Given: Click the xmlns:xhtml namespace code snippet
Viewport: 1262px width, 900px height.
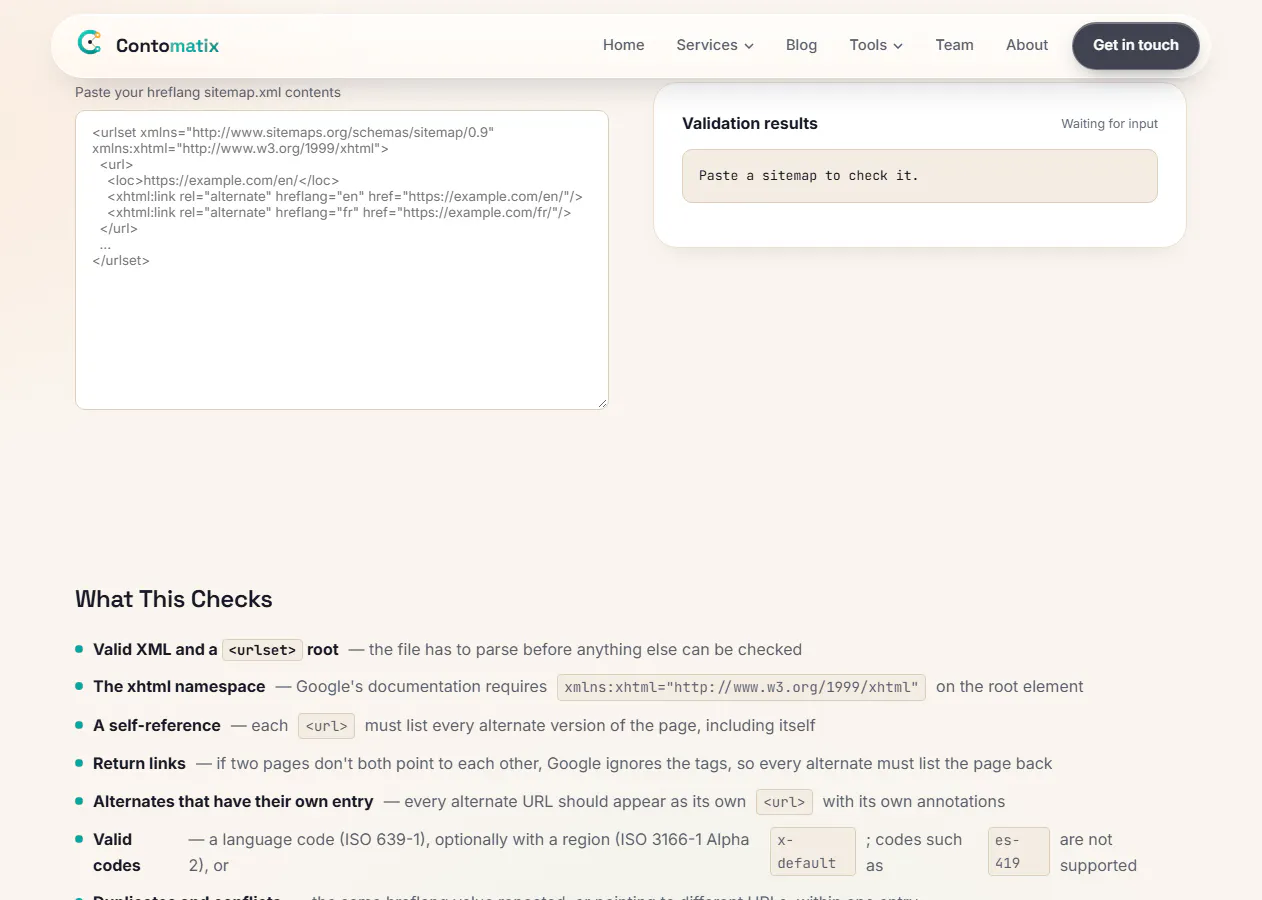Looking at the screenshot, I should 741,687.
